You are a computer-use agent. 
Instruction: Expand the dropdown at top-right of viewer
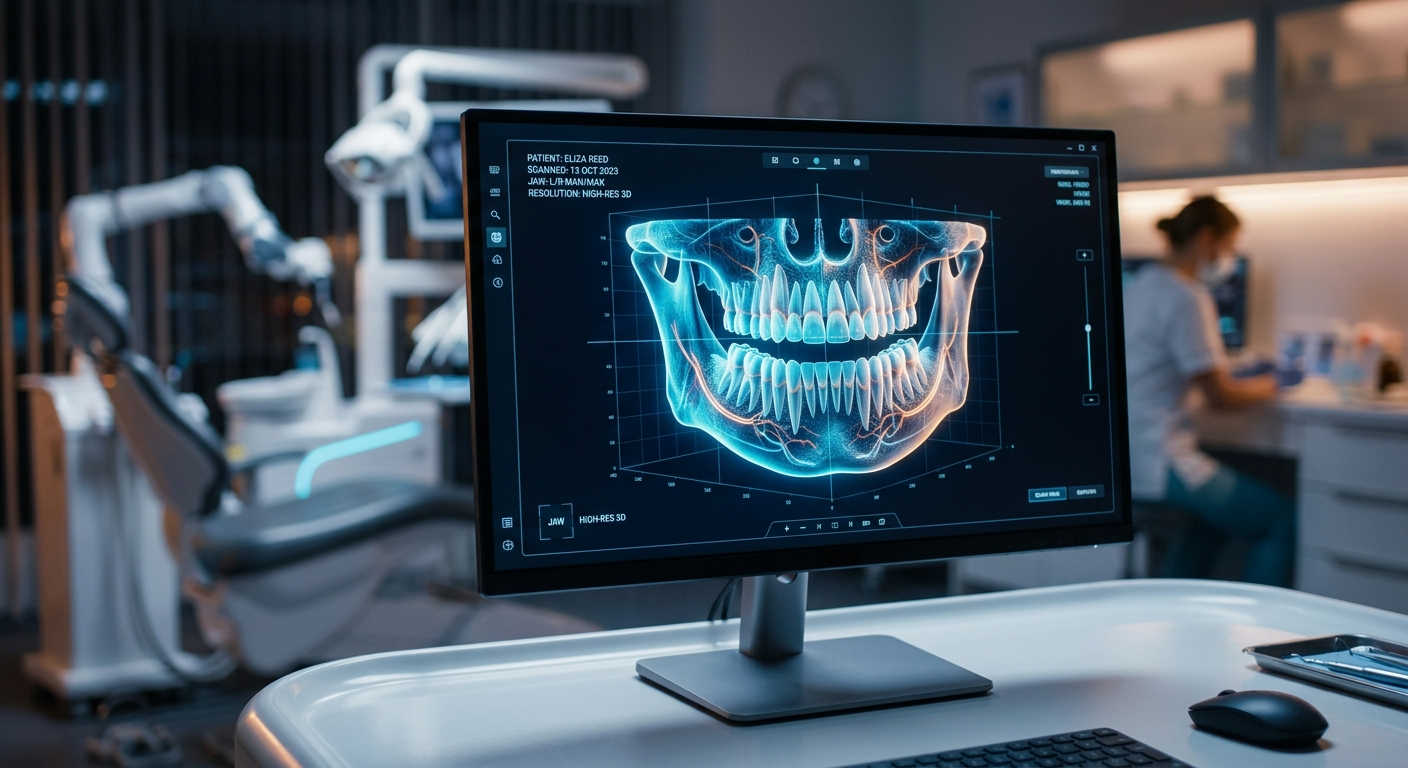click(1067, 172)
